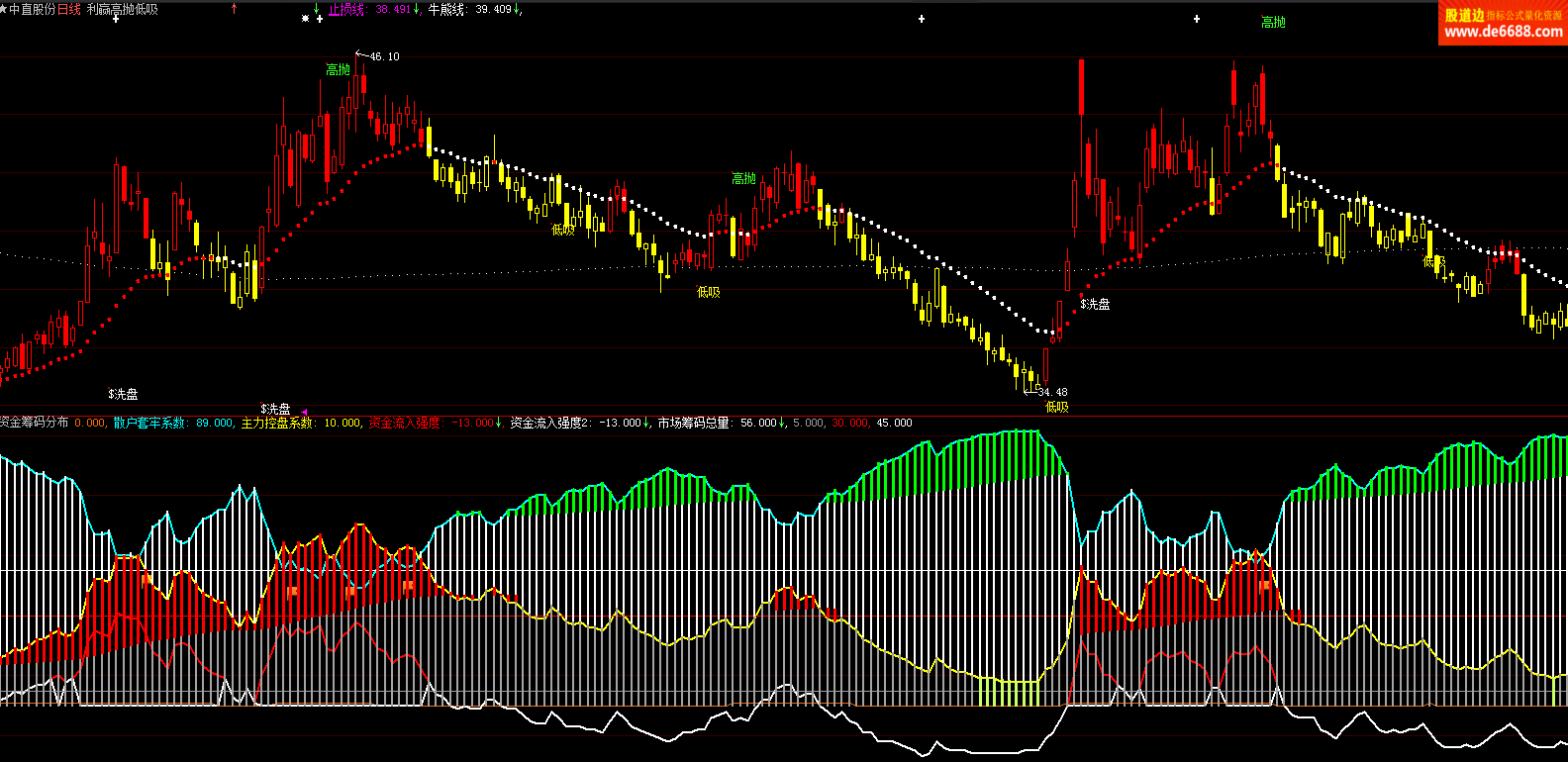This screenshot has height=762, width=1568.
Task: Click the 市场筹码总量 label
Action: tap(693, 423)
